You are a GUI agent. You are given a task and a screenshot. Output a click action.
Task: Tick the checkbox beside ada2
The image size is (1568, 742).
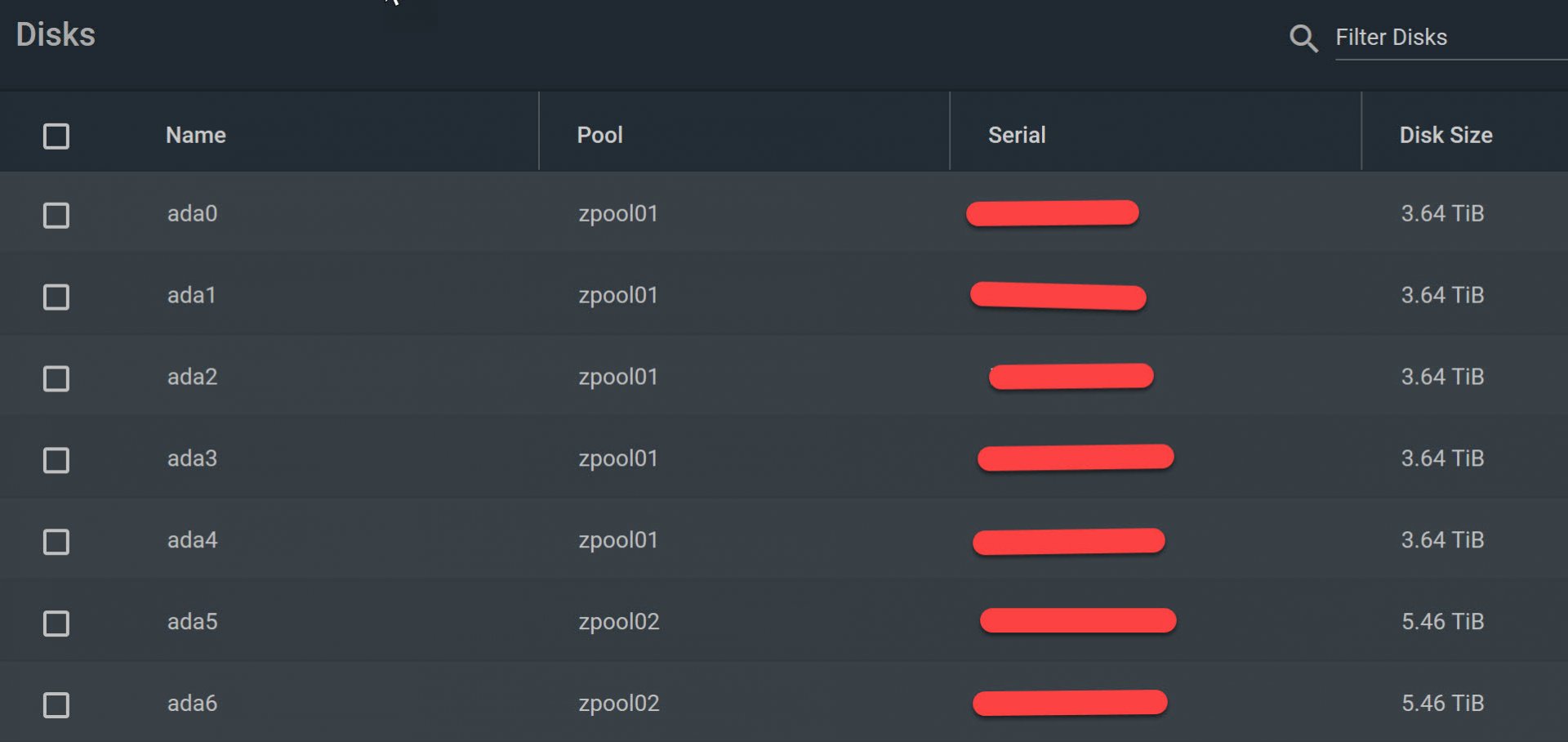click(x=56, y=378)
